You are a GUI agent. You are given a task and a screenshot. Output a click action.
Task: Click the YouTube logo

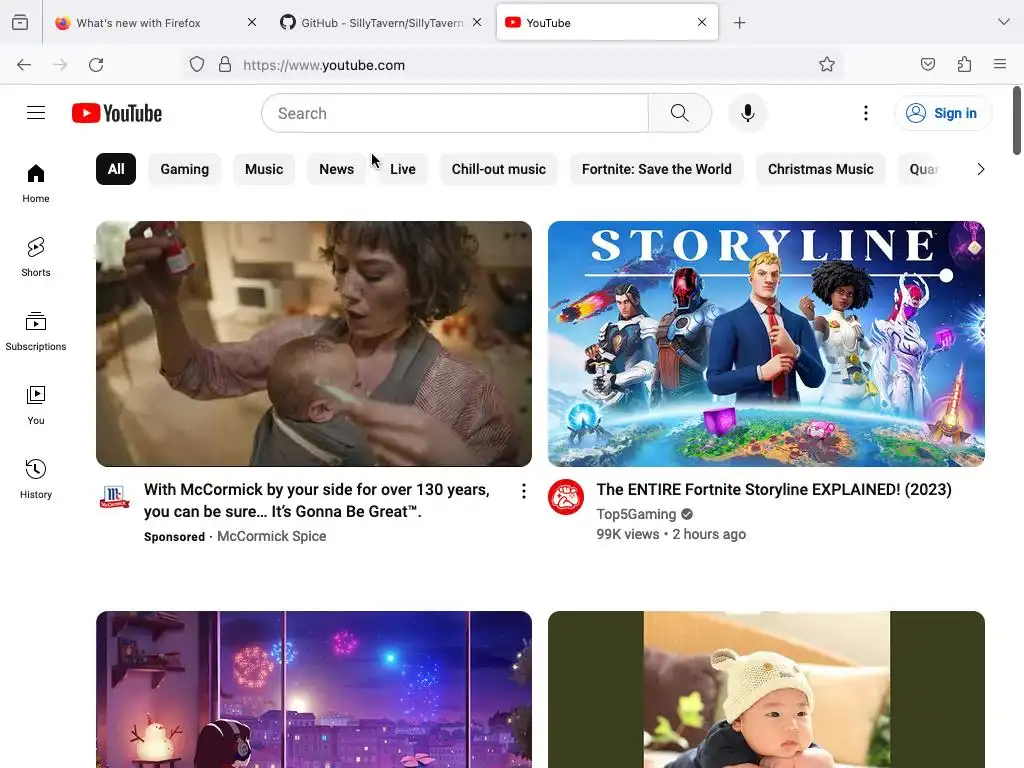pyautogui.click(x=117, y=113)
